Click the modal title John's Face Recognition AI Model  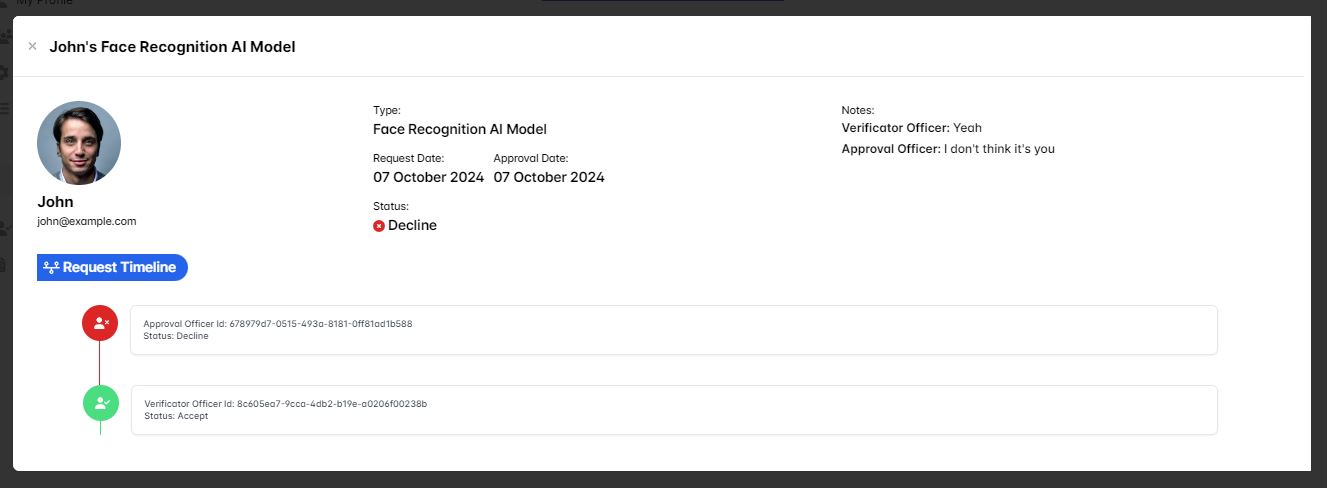click(172, 46)
